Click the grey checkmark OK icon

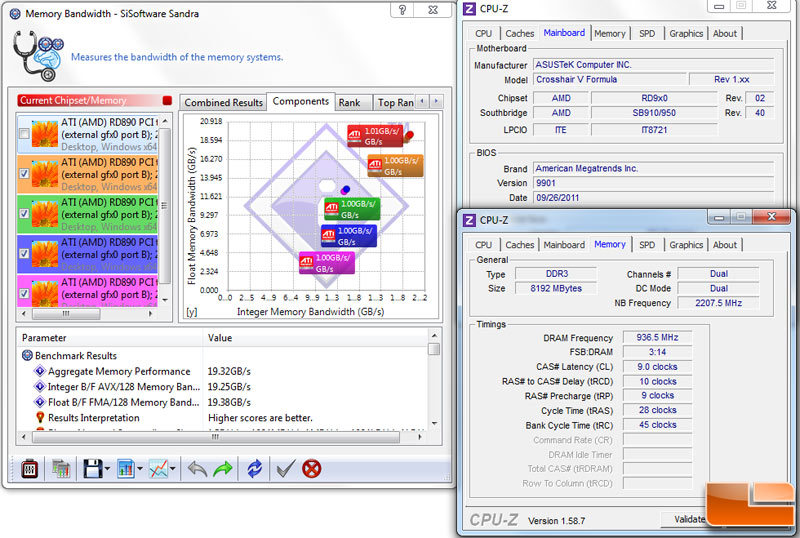pos(285,468)
